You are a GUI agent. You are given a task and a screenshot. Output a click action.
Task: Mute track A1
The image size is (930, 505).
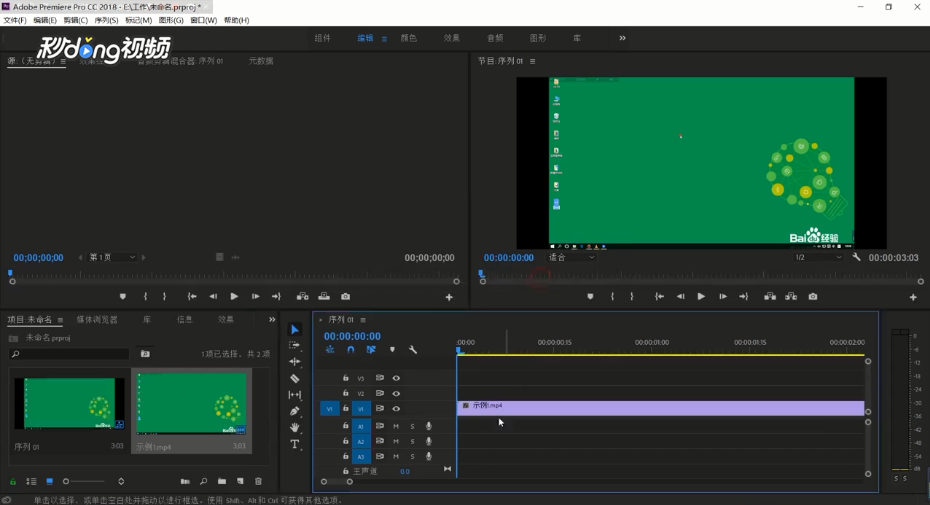tap(396, 426)
